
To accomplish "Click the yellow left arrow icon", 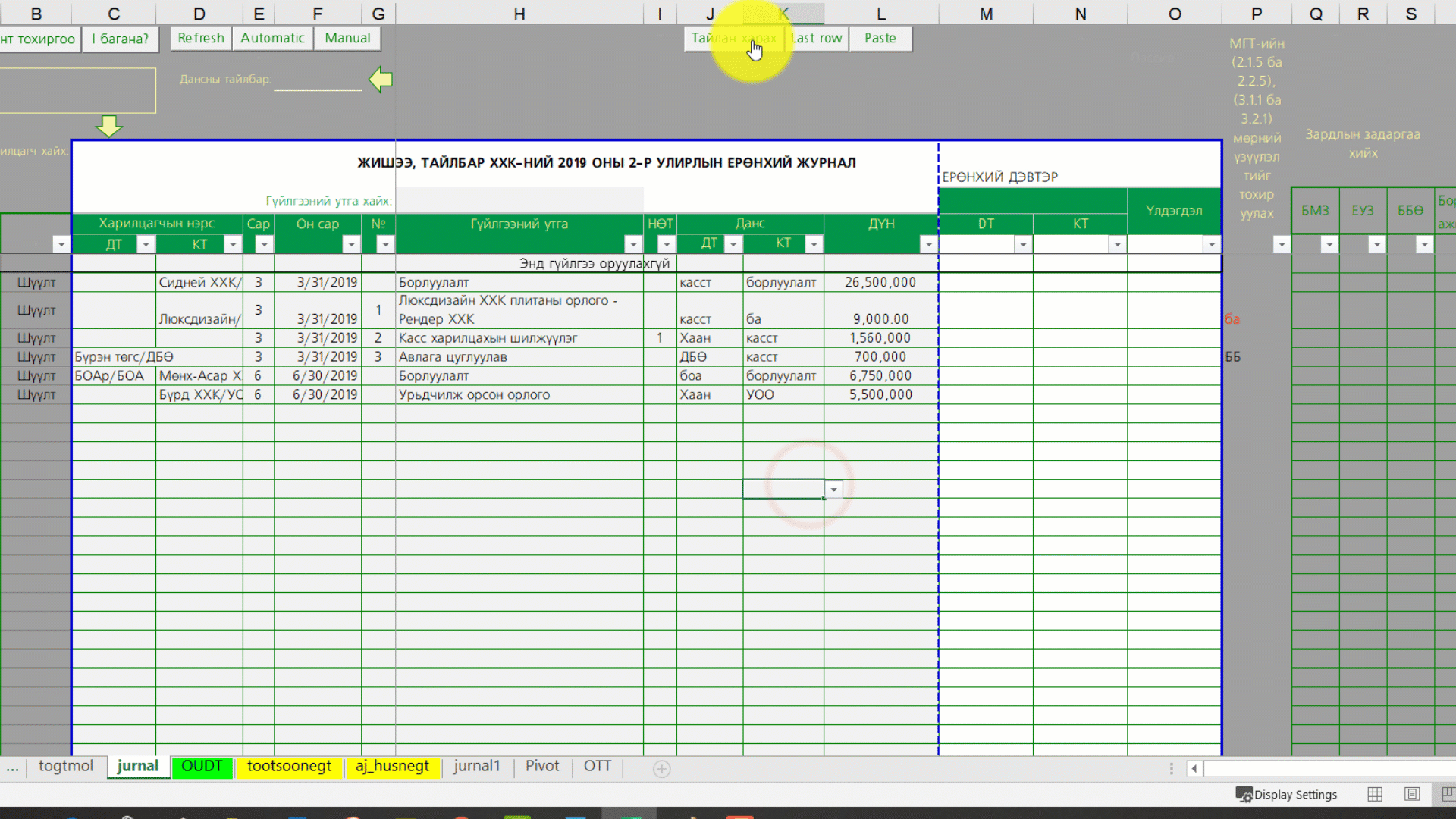I will [381, 79].
